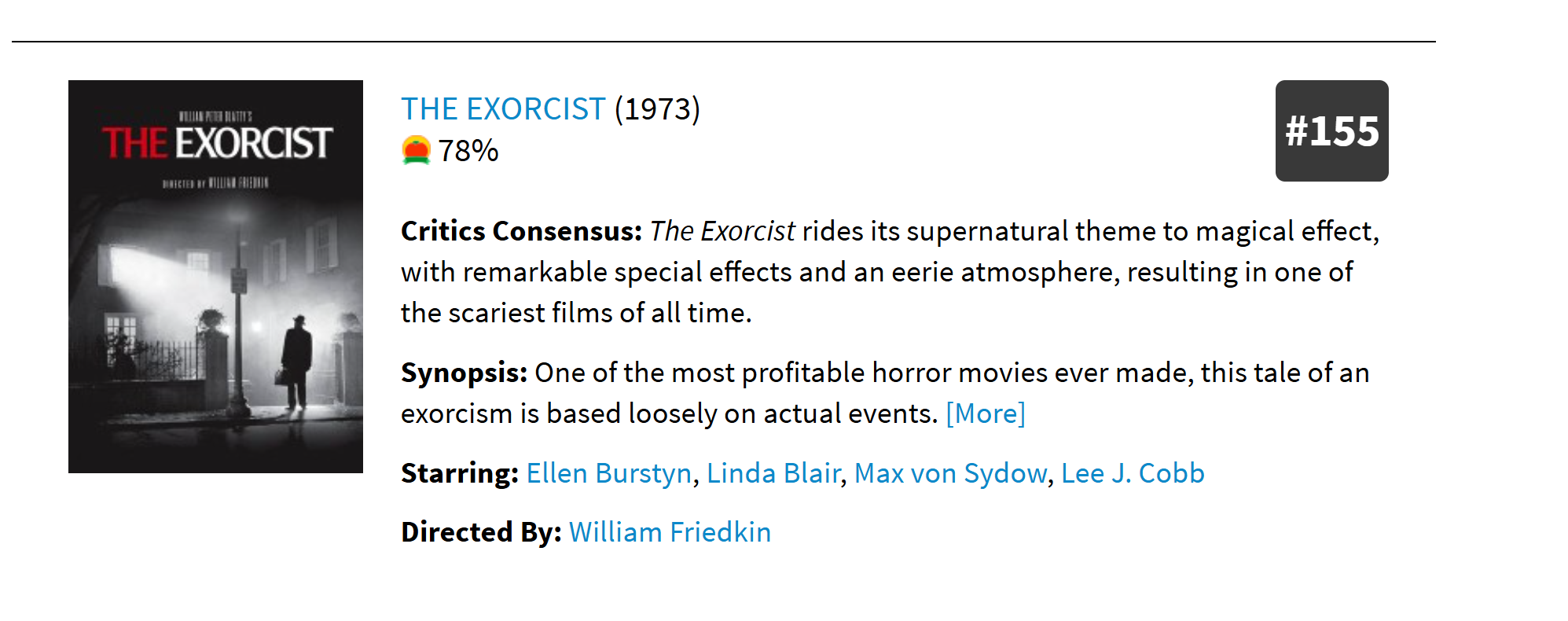This screenshot has height=621, width=1568.
Task: Follow the Max von Sydow link
Action: tap(950, 473)
